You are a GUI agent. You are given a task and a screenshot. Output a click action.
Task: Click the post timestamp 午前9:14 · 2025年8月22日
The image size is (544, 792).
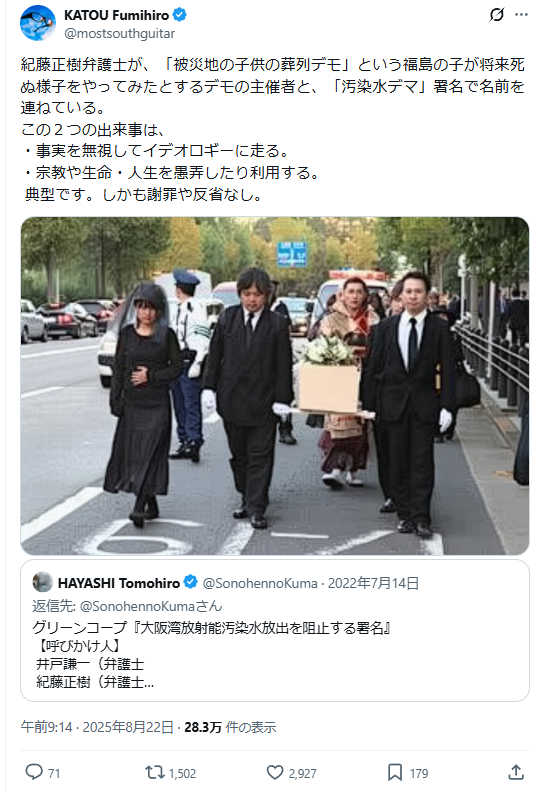coord(97,727)
